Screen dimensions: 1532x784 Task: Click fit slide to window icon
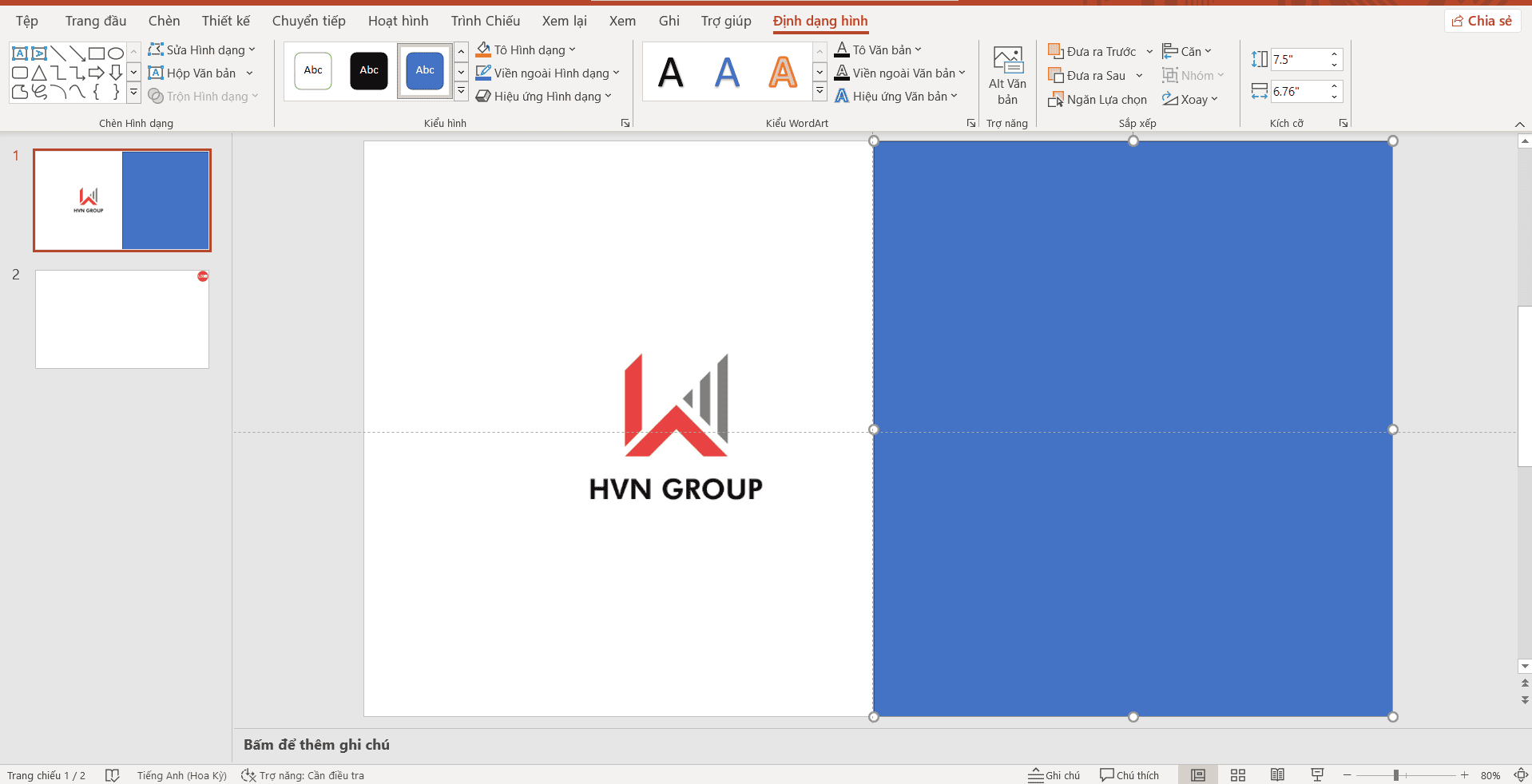tap(1520, 775)
